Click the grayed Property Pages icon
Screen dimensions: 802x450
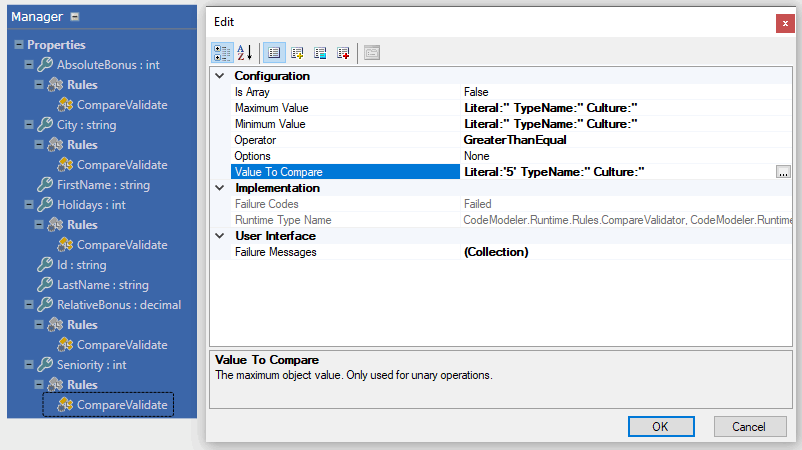click(x=372, y=53)
